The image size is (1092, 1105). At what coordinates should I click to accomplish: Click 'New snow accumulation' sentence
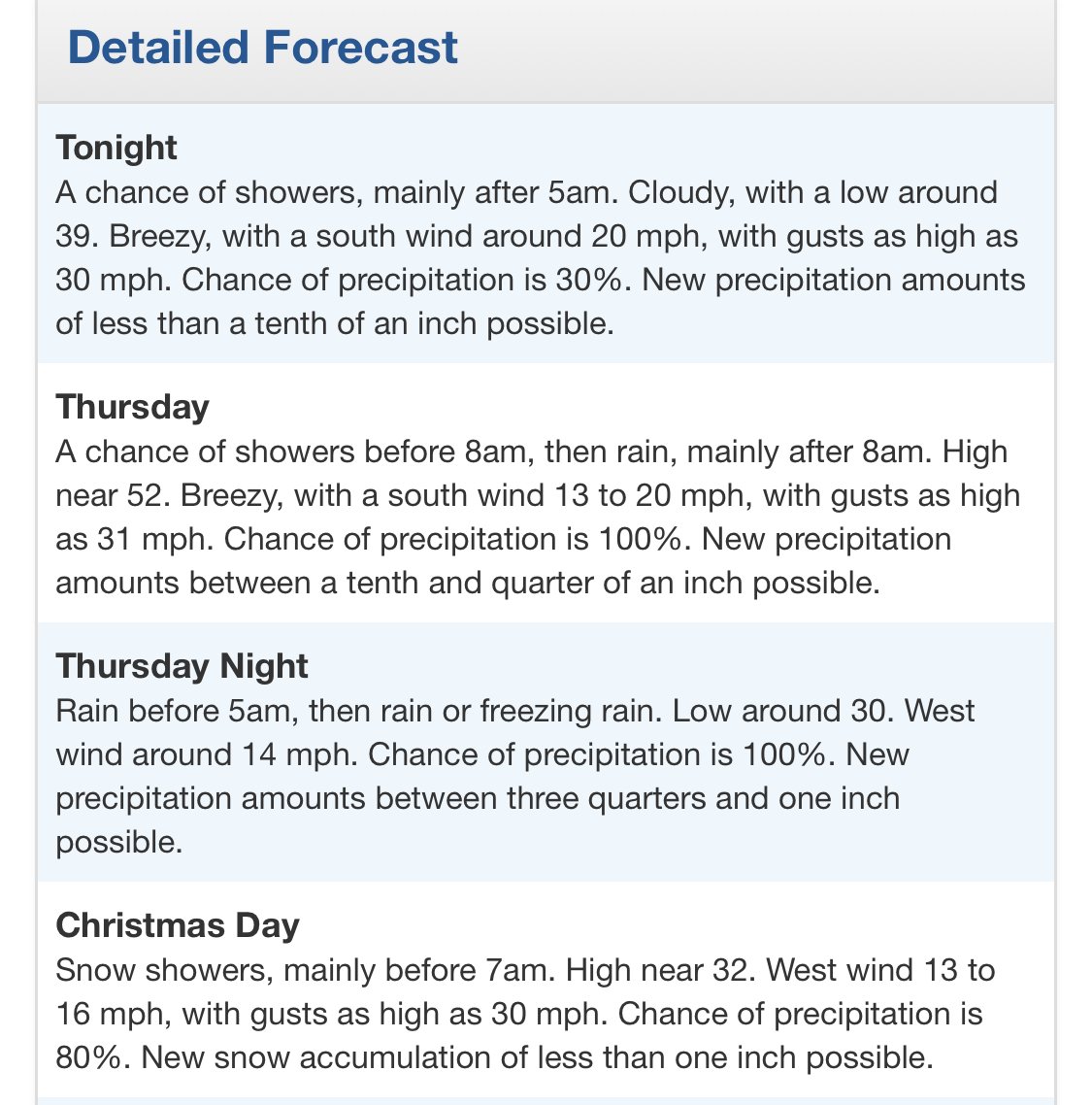[x=538, y=1057]
